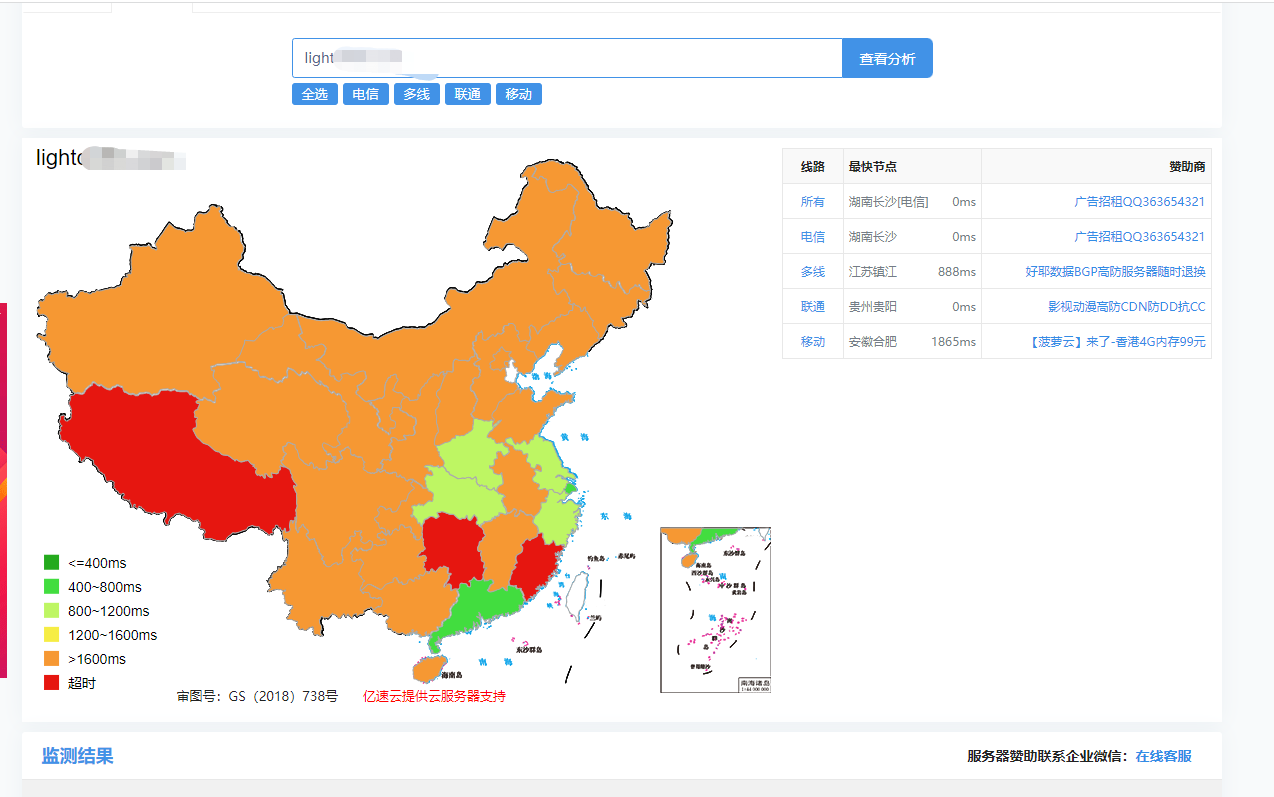The image size is (1274, 797).
Task: Open the 电信 row link in table
Action: click(x=812, y=237)
